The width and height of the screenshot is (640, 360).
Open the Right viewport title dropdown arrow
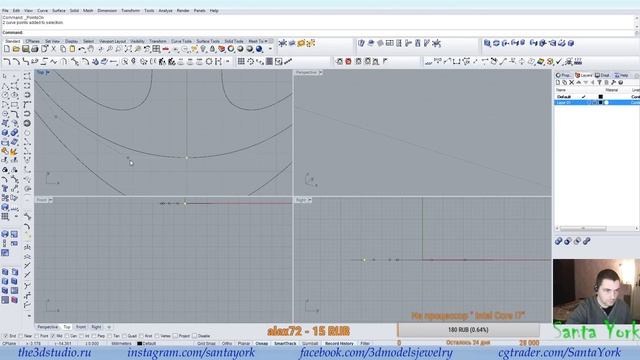click(x=310, y=200)
